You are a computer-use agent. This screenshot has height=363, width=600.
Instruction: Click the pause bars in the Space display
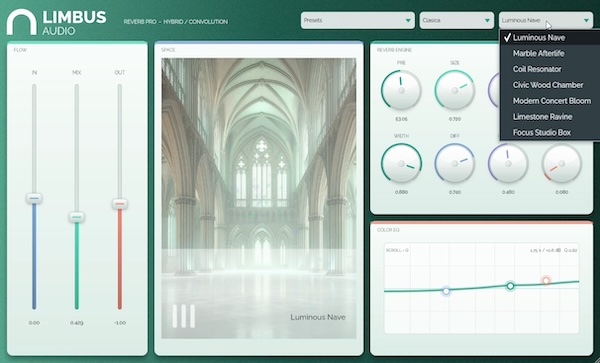pyautogui.click(x=184, y=316)
